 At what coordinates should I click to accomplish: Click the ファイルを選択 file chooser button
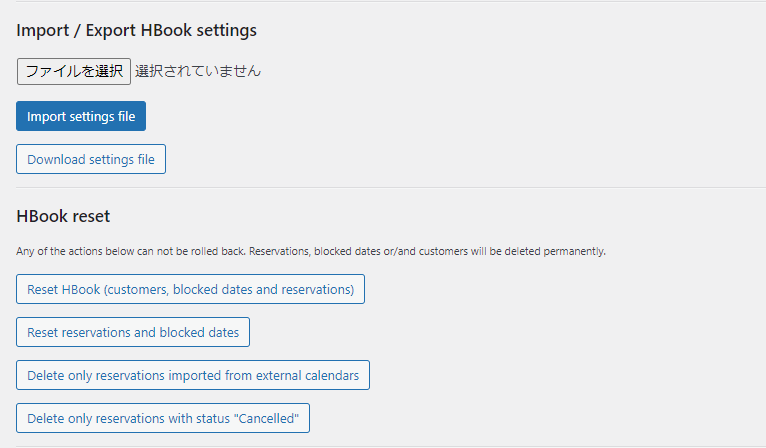[73, 71]
